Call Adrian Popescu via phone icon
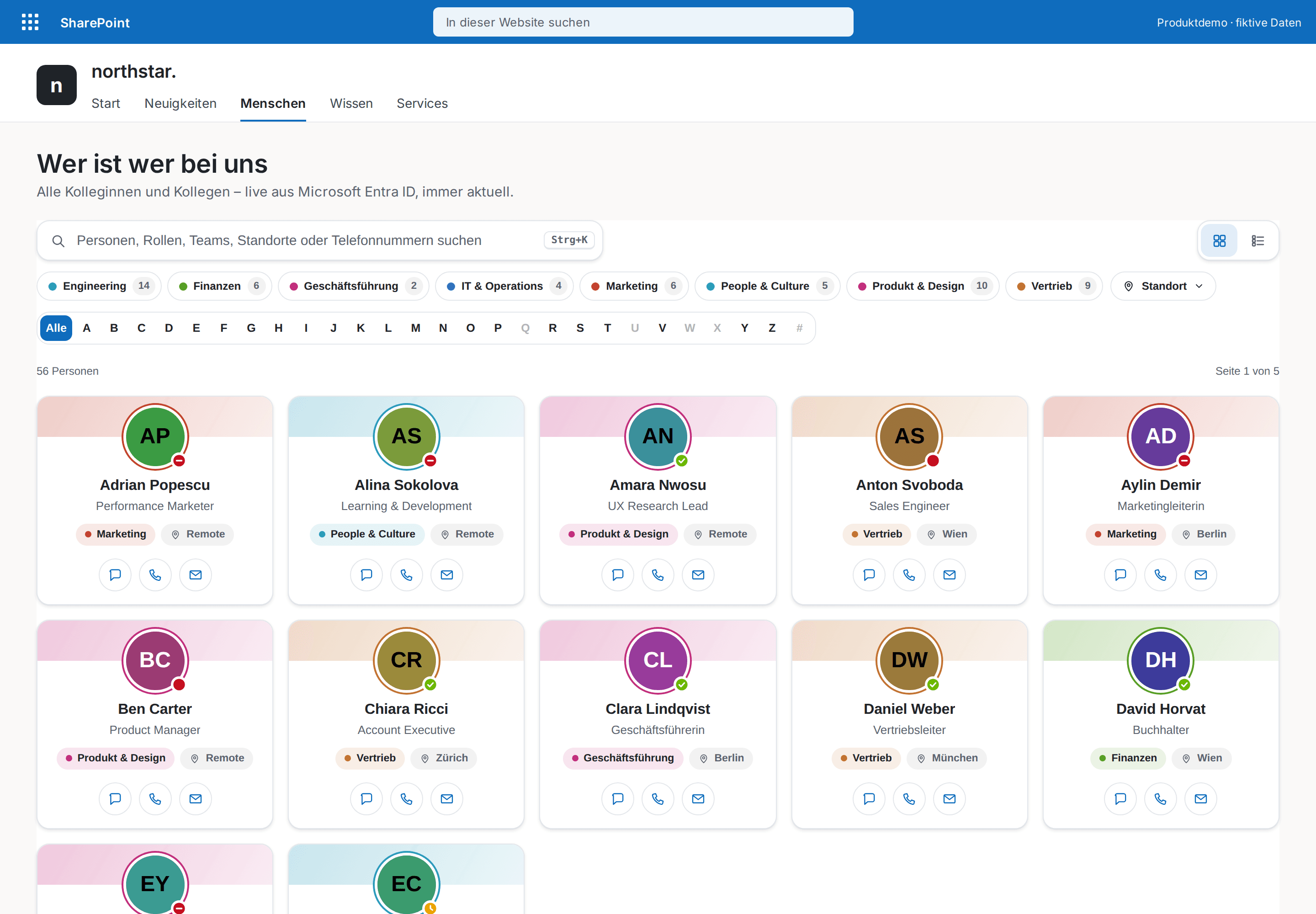This screenshot has height=914, width=1316. 155,574
